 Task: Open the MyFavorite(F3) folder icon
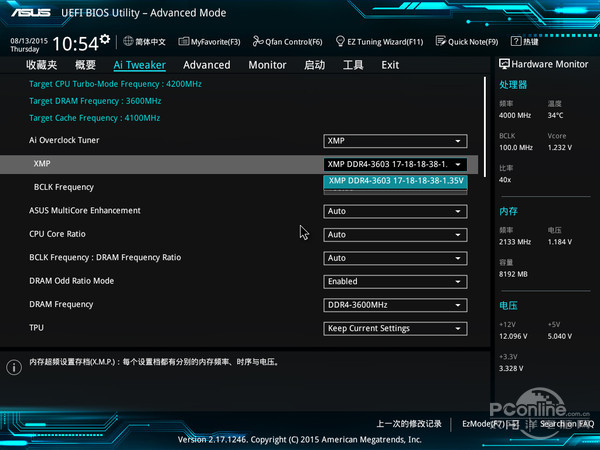[x=184, y=41]
